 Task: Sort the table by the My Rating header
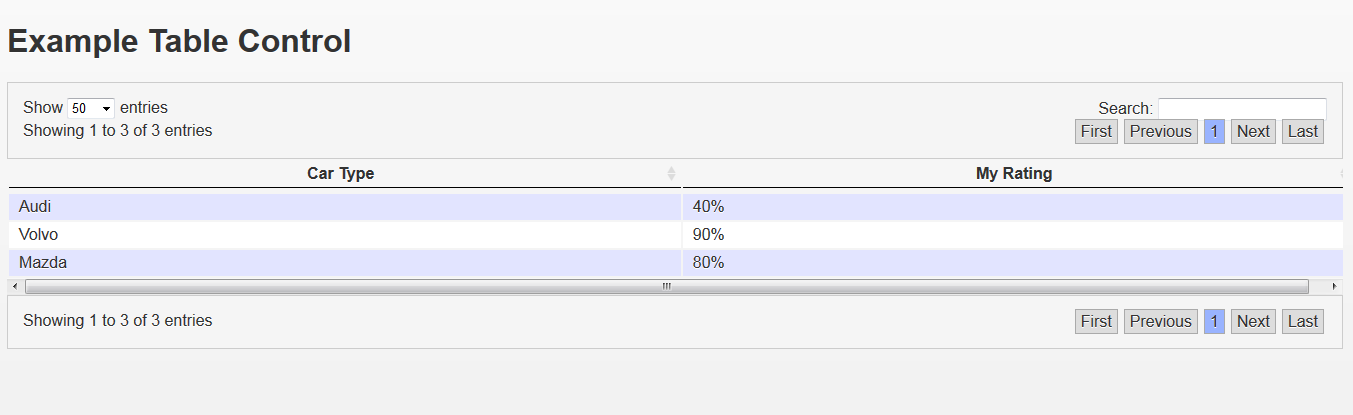click(1013, 174)
